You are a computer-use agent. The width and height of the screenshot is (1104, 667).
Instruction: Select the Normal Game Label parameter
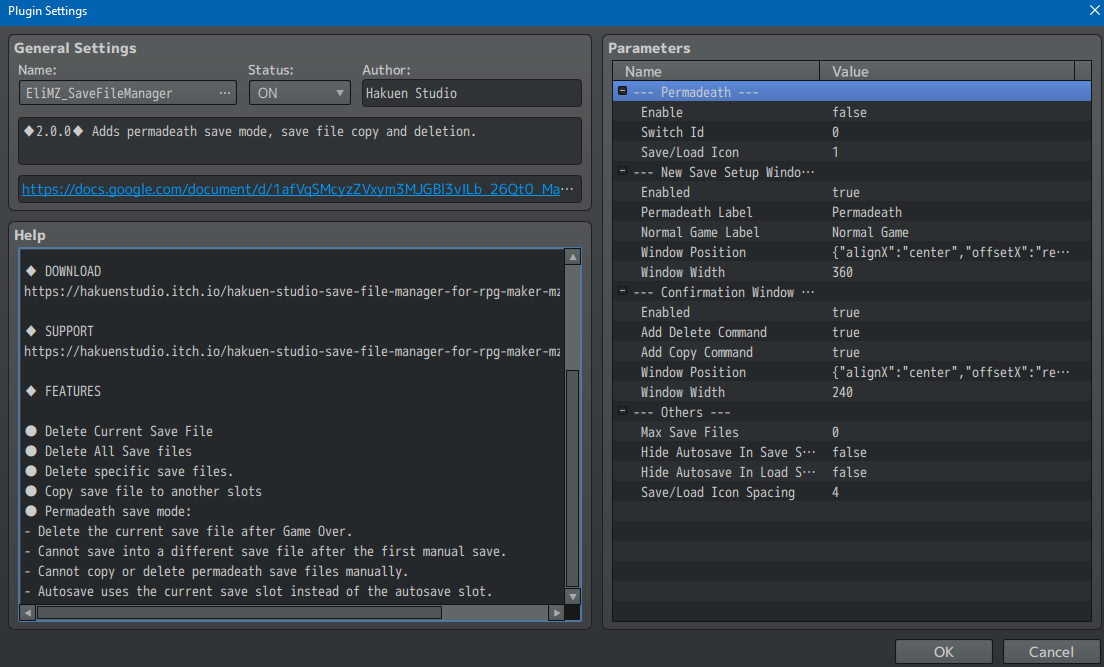click(852, 232)
